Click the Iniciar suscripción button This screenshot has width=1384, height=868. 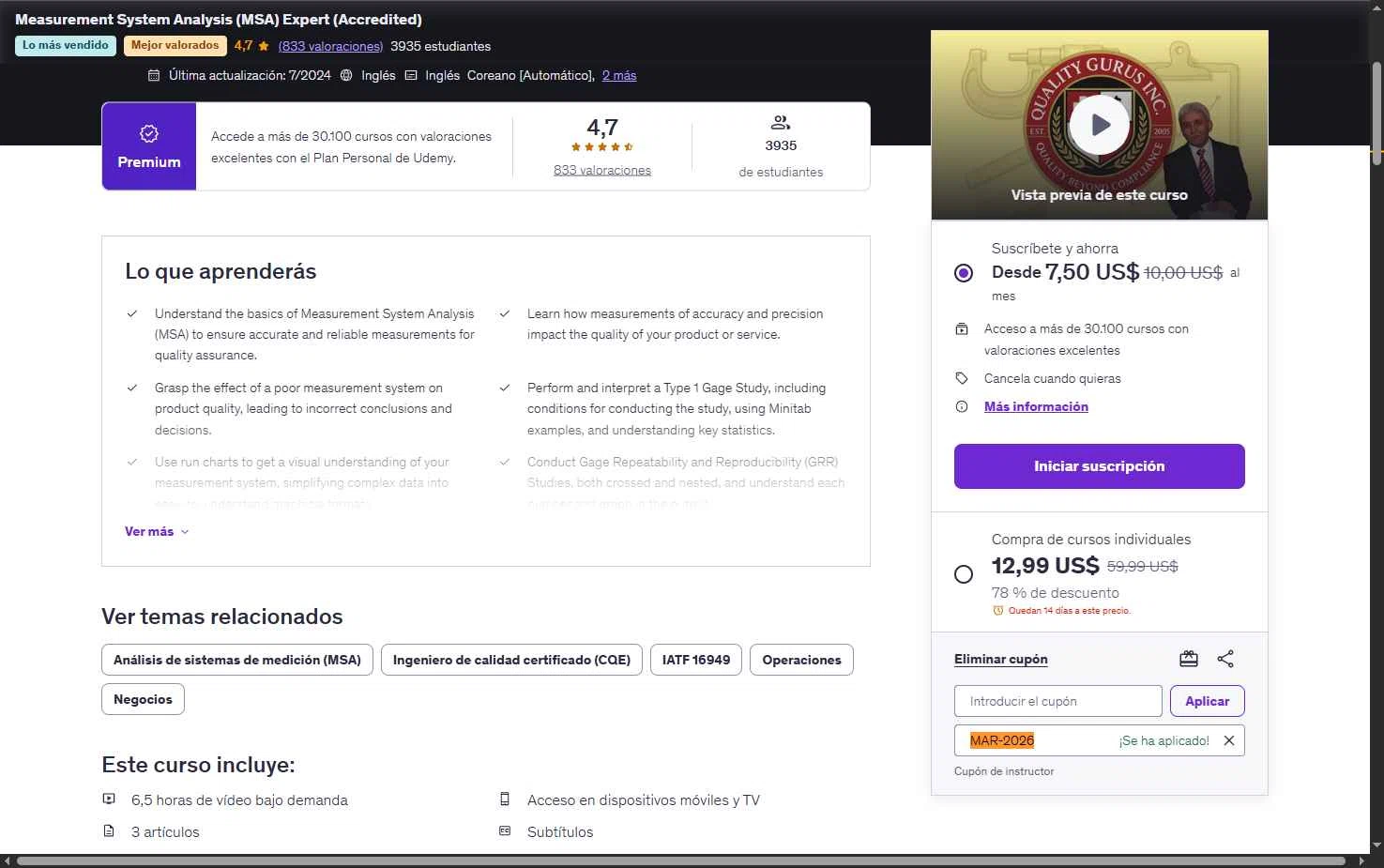pos(1099,466)
